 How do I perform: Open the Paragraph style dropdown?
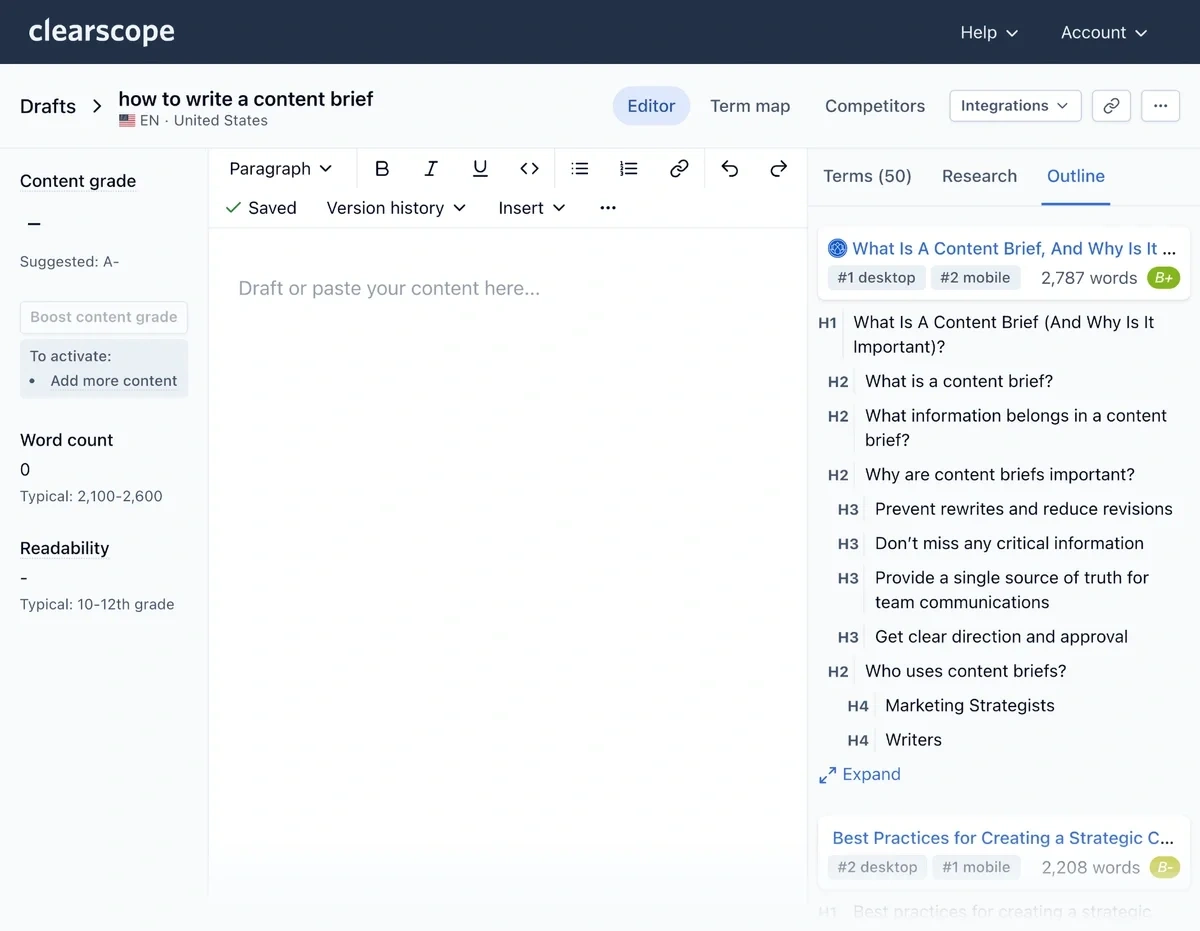click(280, 169)
